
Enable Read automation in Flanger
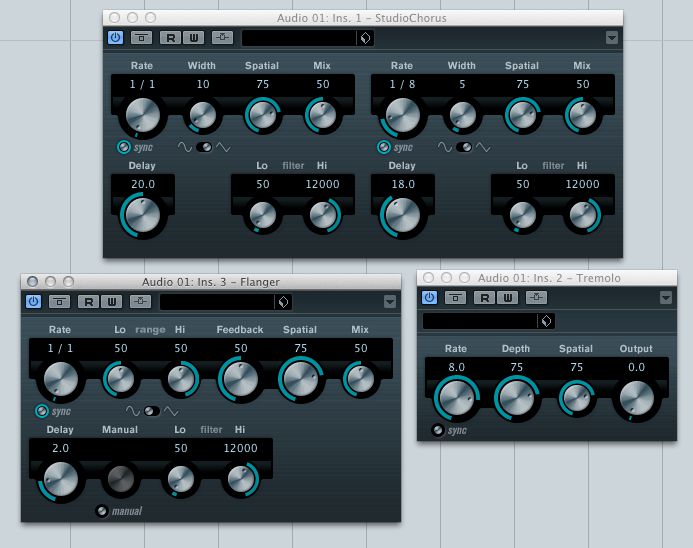coord(88,301)
